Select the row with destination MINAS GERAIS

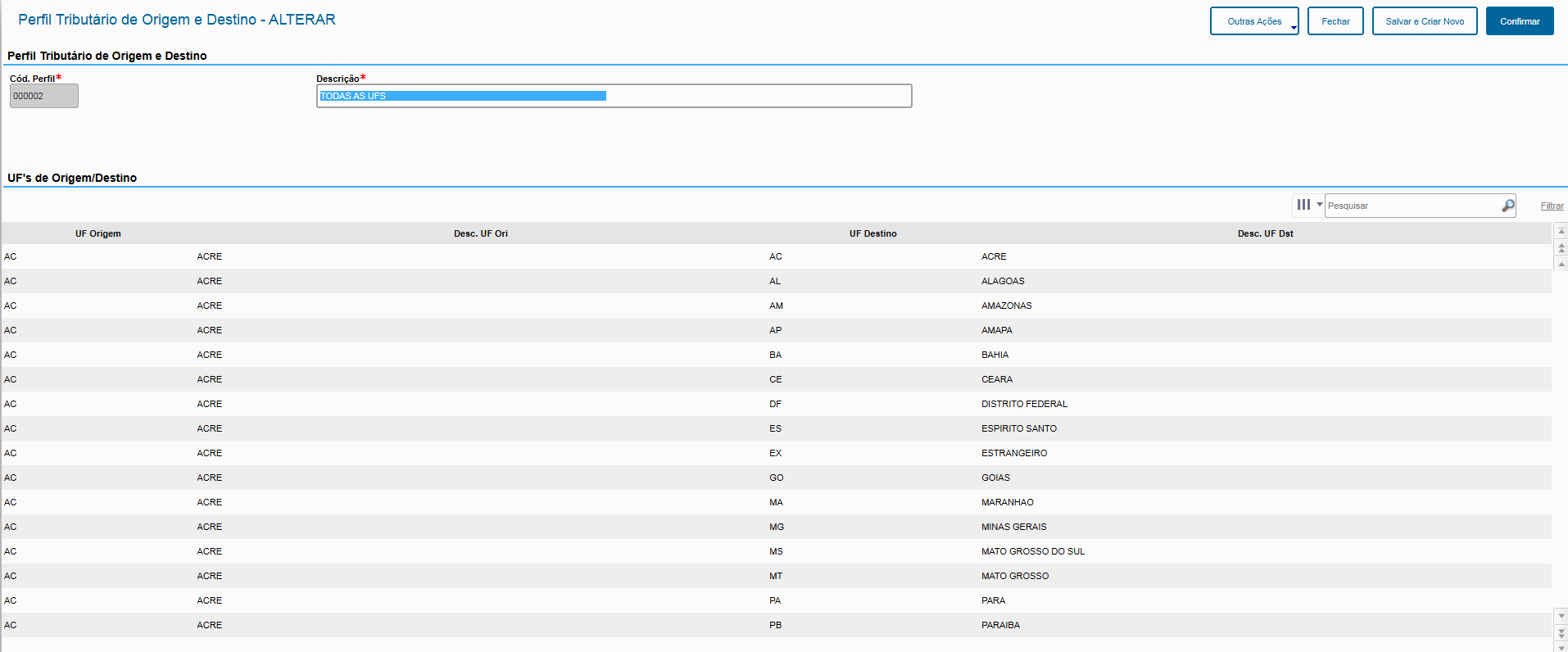coord(1013,527)
